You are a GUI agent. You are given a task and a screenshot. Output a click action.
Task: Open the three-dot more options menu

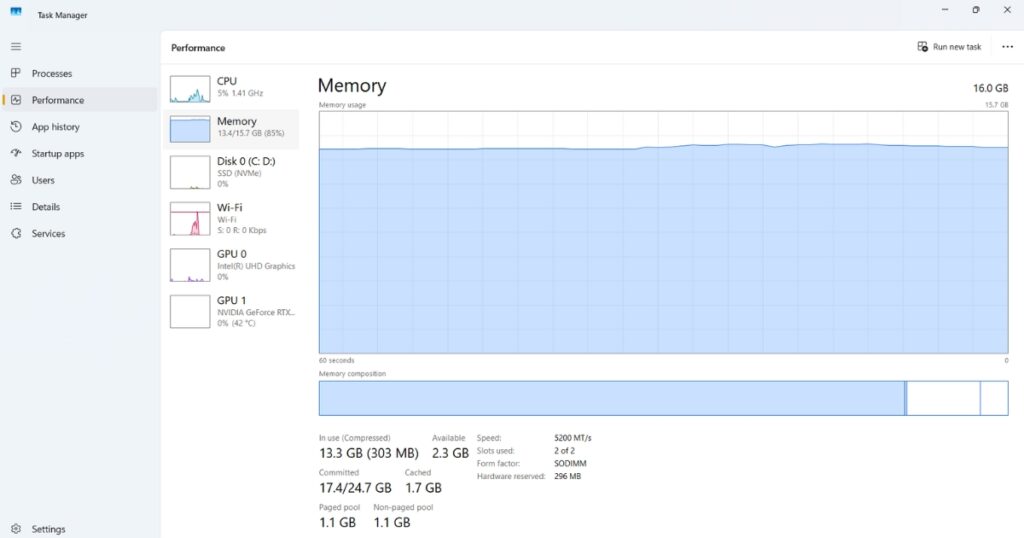(x=1007, y=47)
